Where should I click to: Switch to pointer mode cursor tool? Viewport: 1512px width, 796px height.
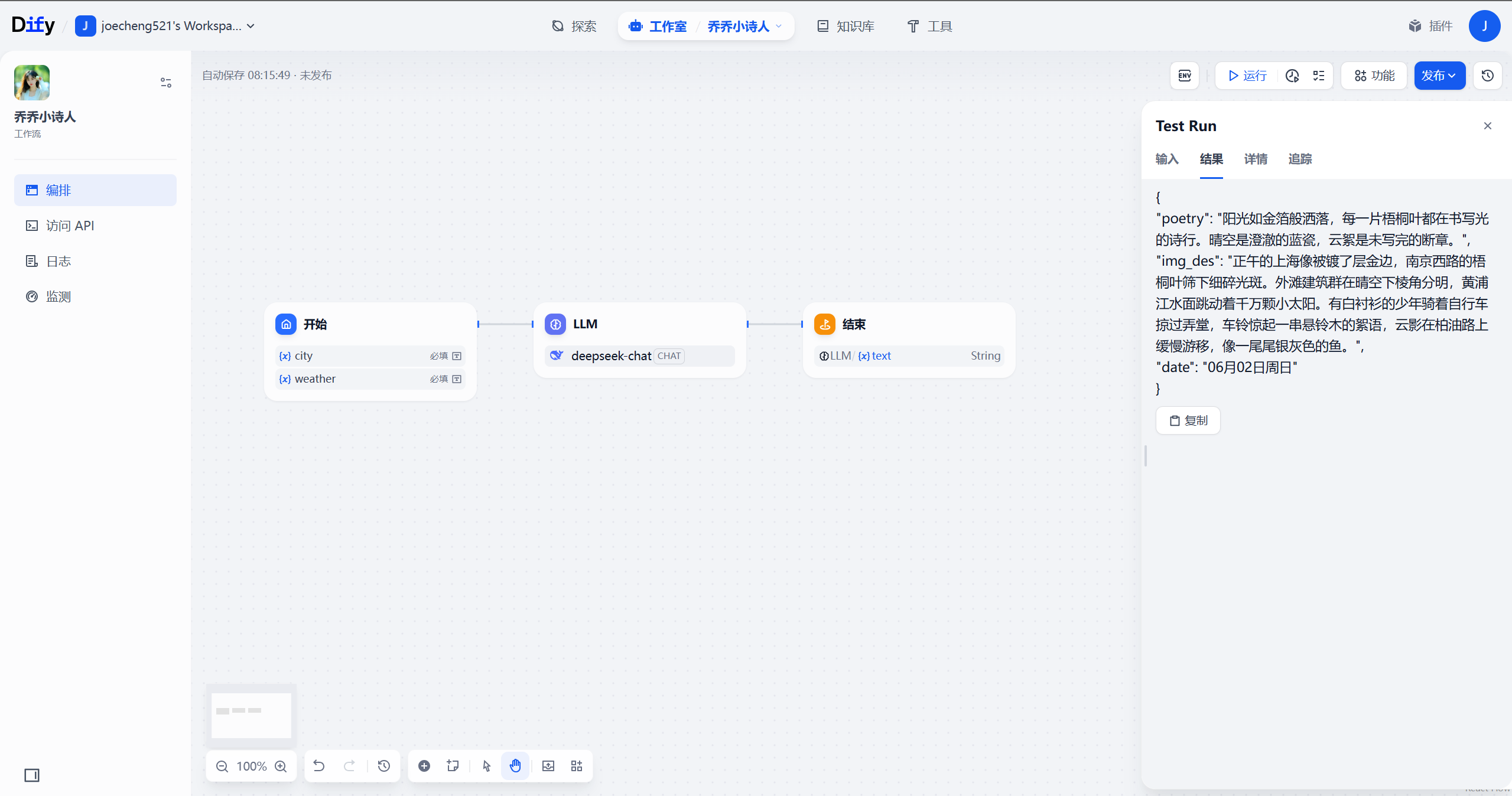pyautogui.click(x=486, y=766)
